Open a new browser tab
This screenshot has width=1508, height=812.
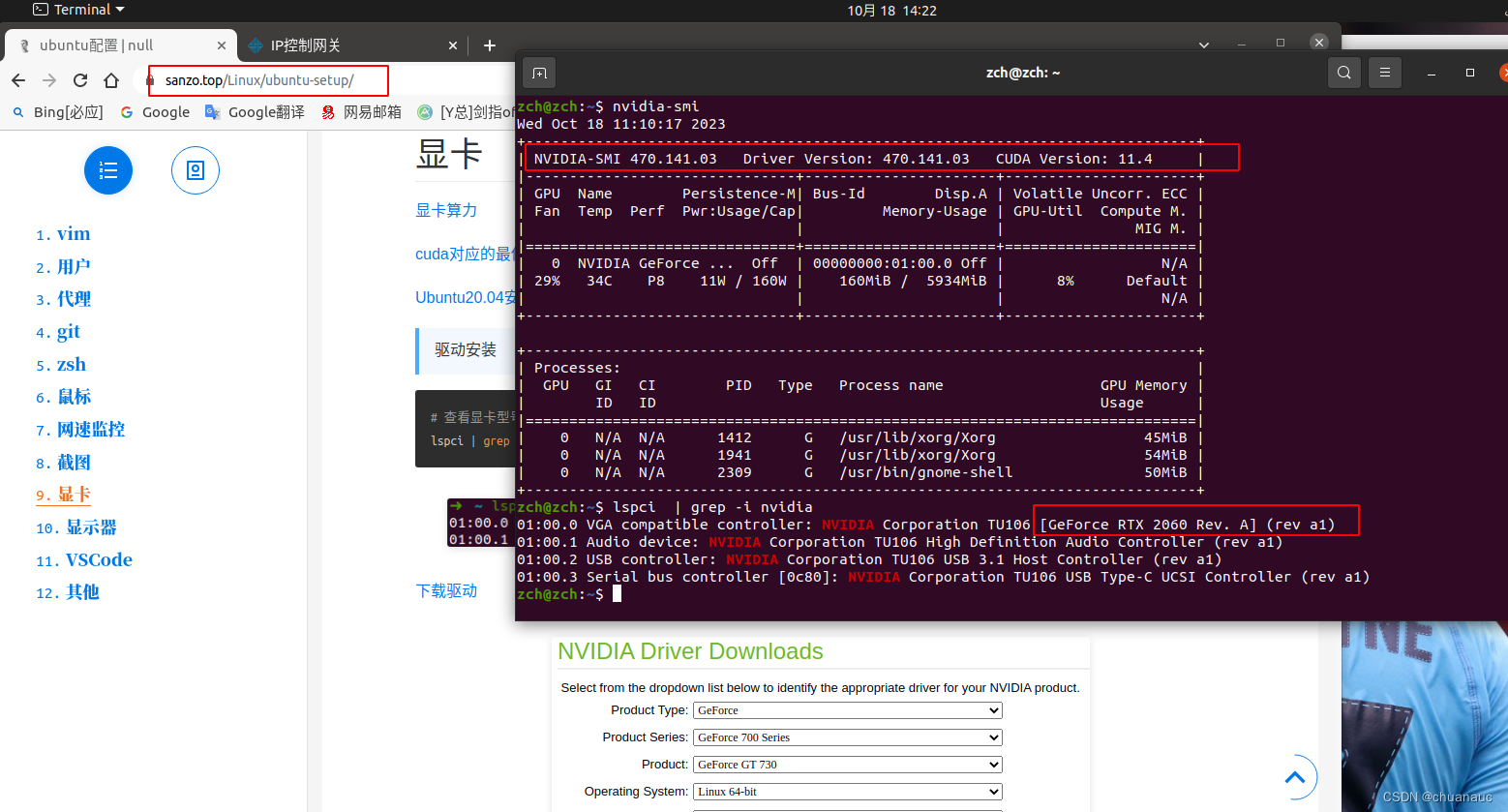(x=490, y=45)
